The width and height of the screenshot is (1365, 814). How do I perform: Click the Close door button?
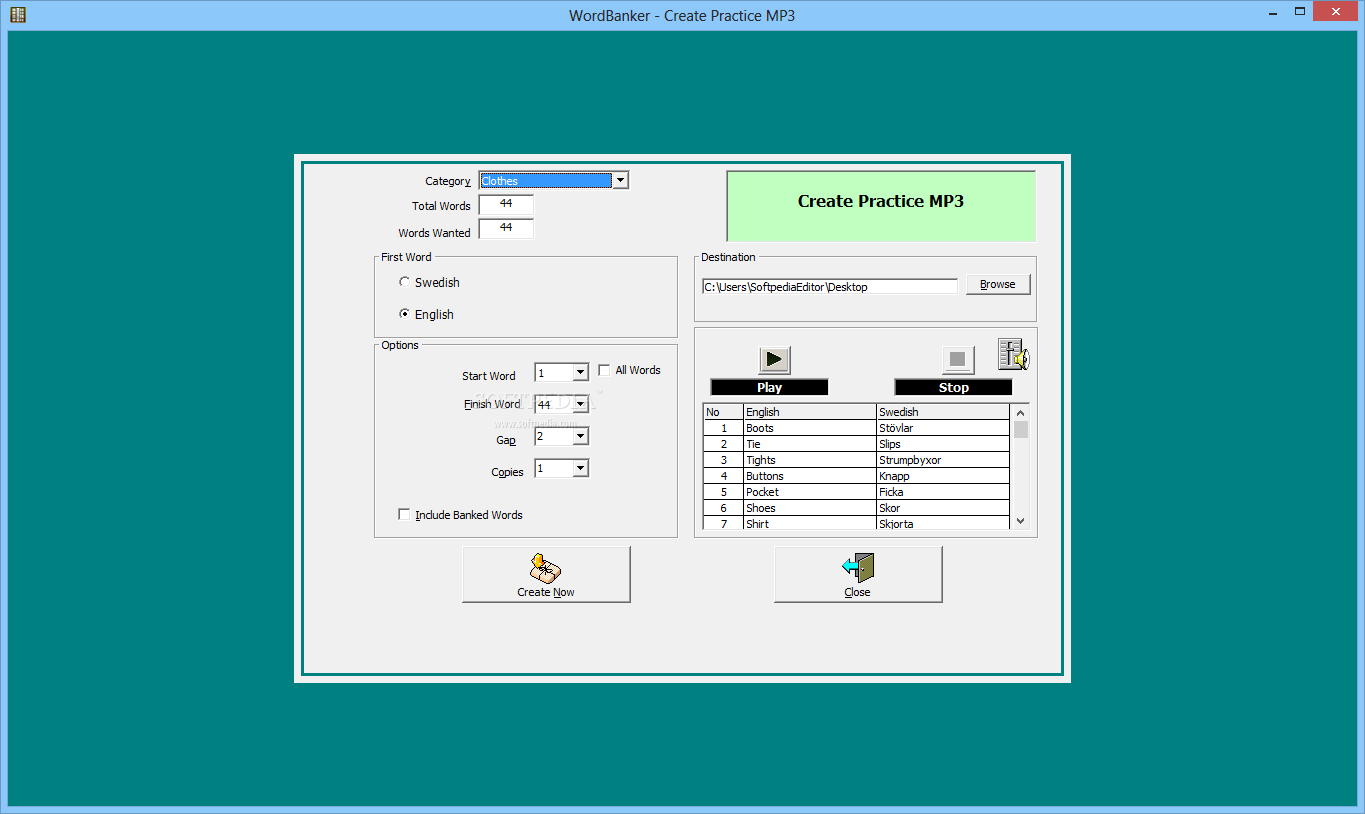(x=858, y=574)
